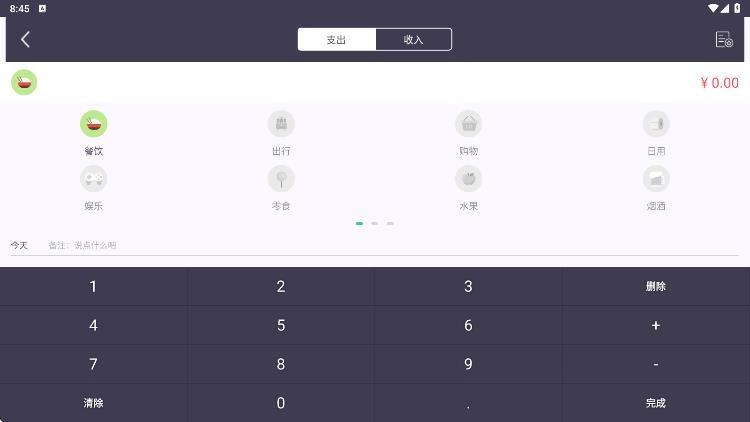Select the 出行 travel category icon
750x422 pixels.
coord(281,125)
